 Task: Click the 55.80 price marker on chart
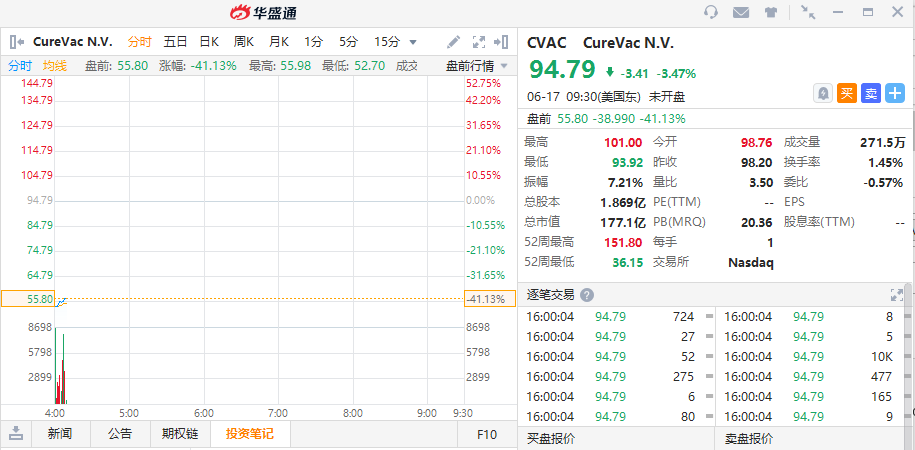(28, 299)
